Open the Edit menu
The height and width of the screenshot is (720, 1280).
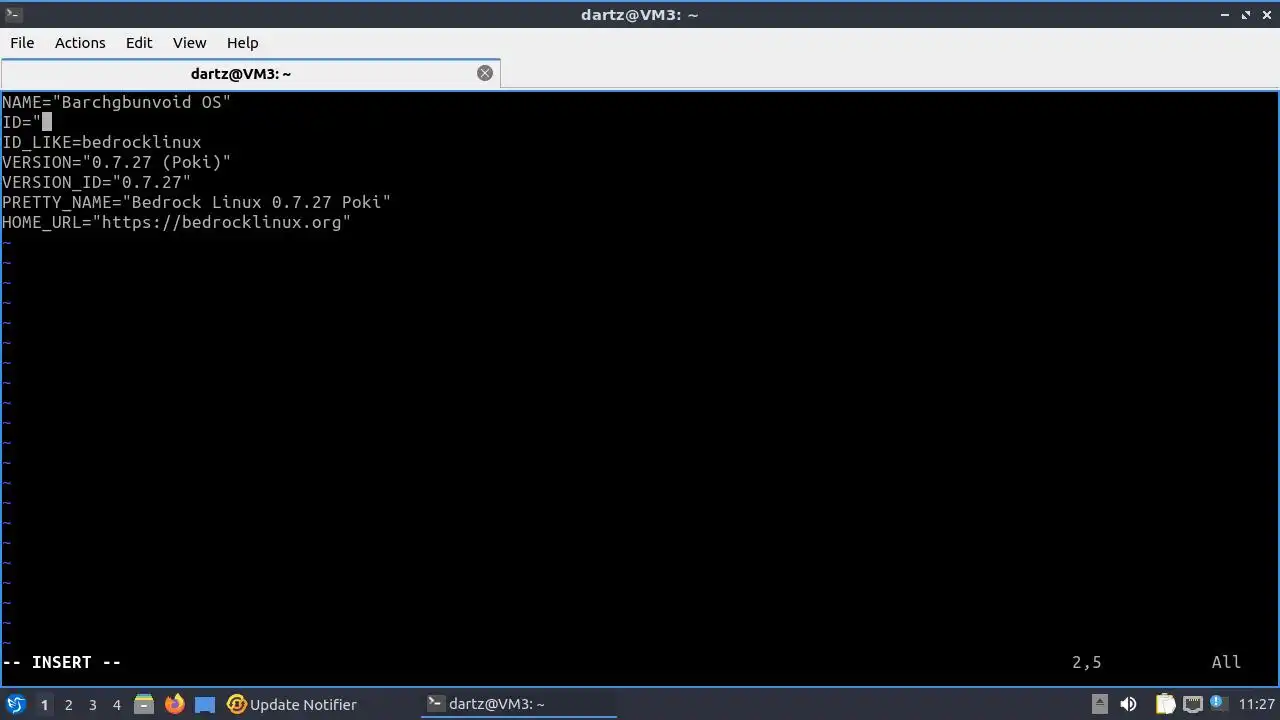click(139, 43)
